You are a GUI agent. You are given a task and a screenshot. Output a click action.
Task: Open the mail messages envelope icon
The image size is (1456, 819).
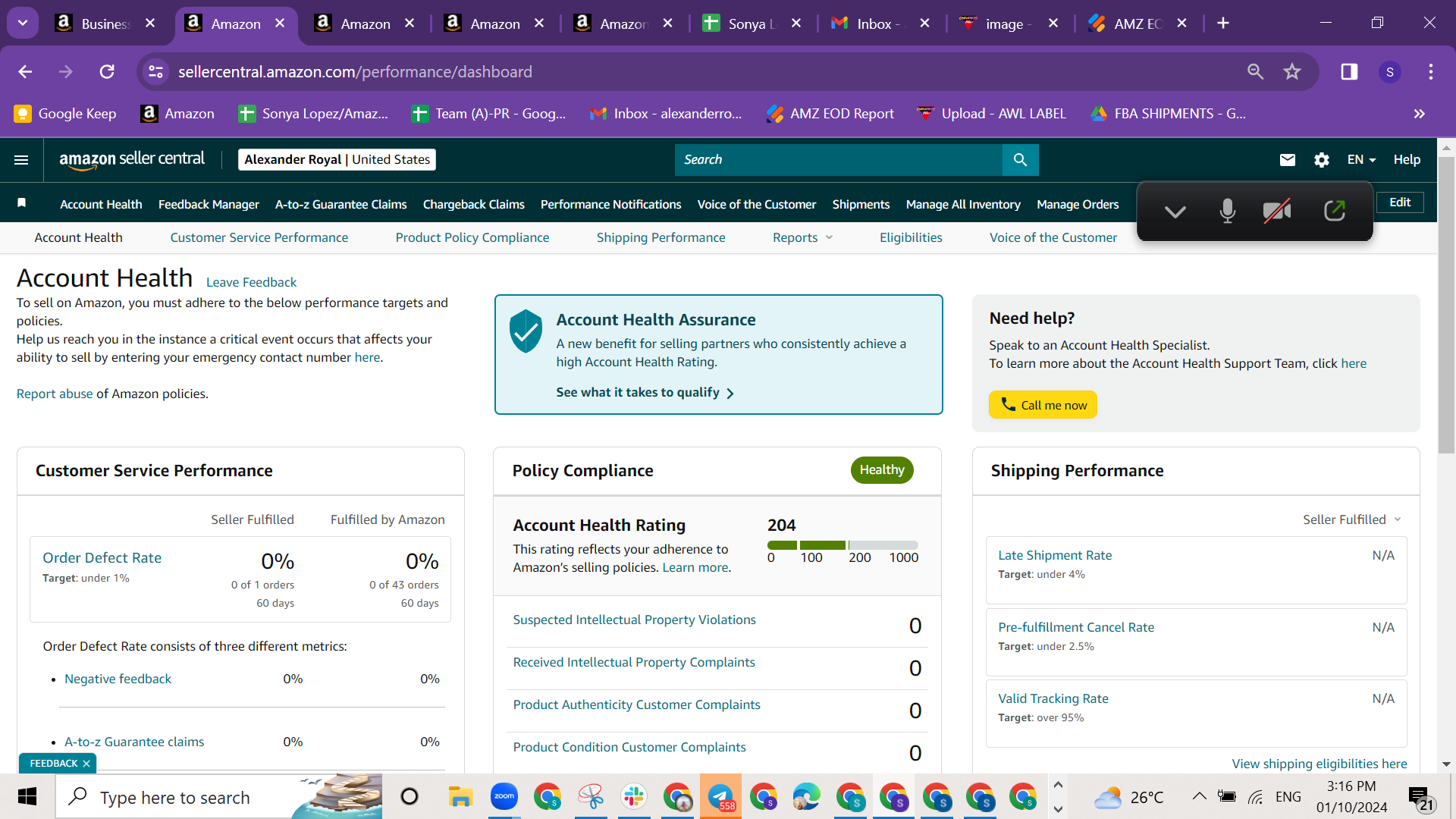(x=1288, y=160)
